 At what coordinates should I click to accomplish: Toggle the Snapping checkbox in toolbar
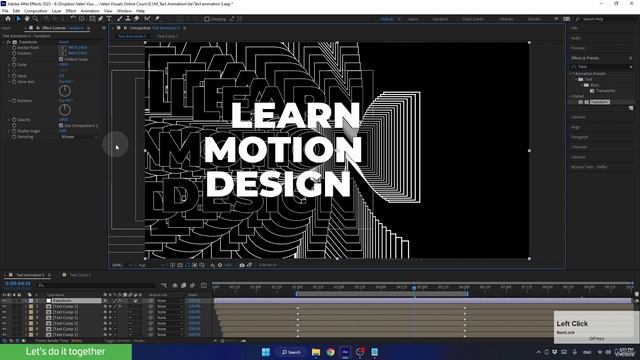point(207,19)
